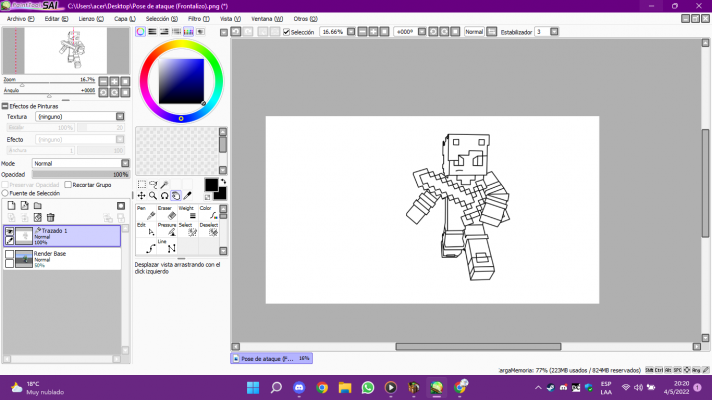Select the Move layer tool

141,196
